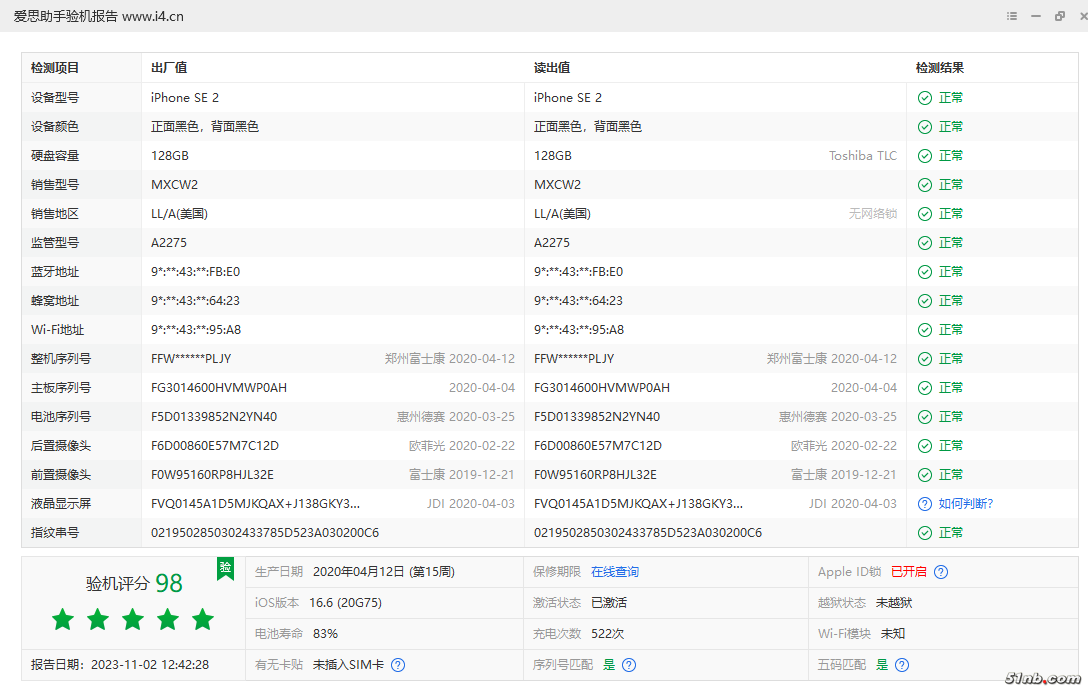Click the green check icon for 设备颜色

coord(925,127)
